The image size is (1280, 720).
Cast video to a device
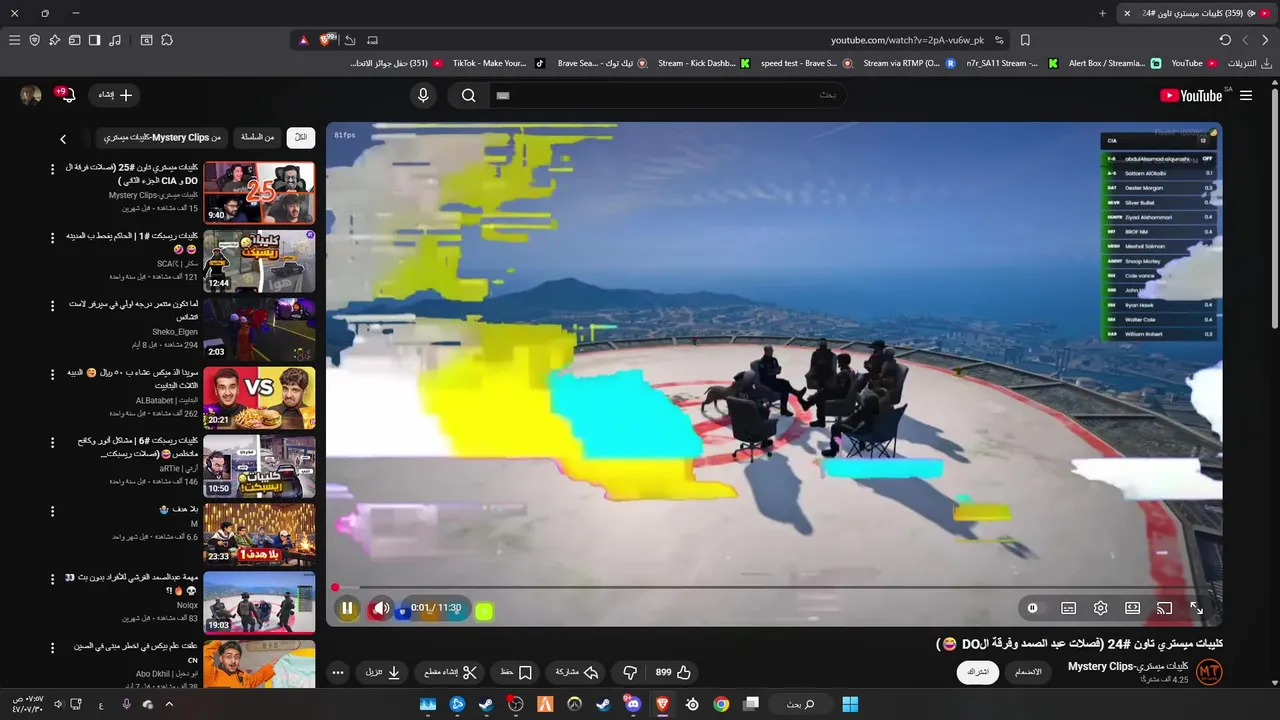1164,608
